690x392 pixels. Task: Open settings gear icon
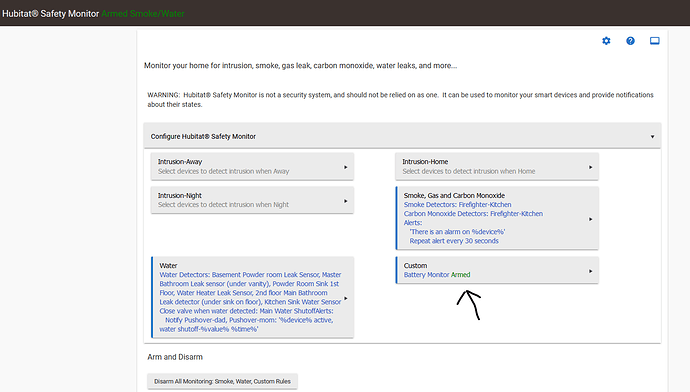coord(606,41)
